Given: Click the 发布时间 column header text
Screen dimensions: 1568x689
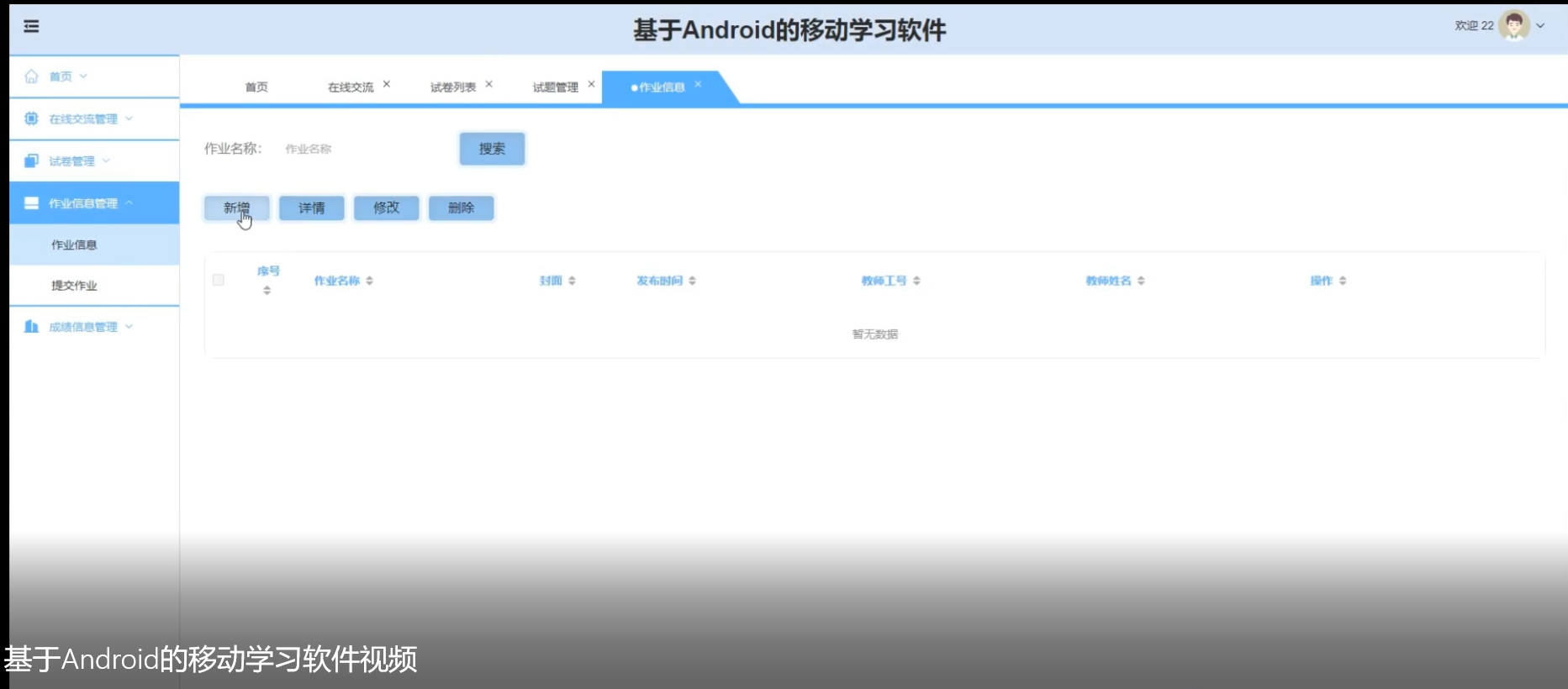Looking at the screenshot, I should [660, 281].
